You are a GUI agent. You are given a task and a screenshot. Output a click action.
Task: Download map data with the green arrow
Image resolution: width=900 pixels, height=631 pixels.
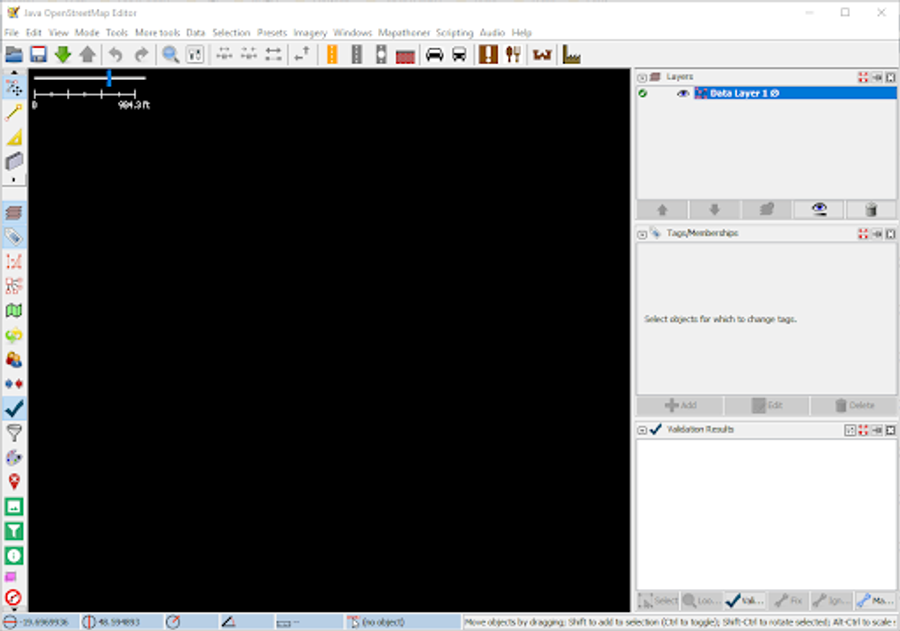[x=63, y=55]
